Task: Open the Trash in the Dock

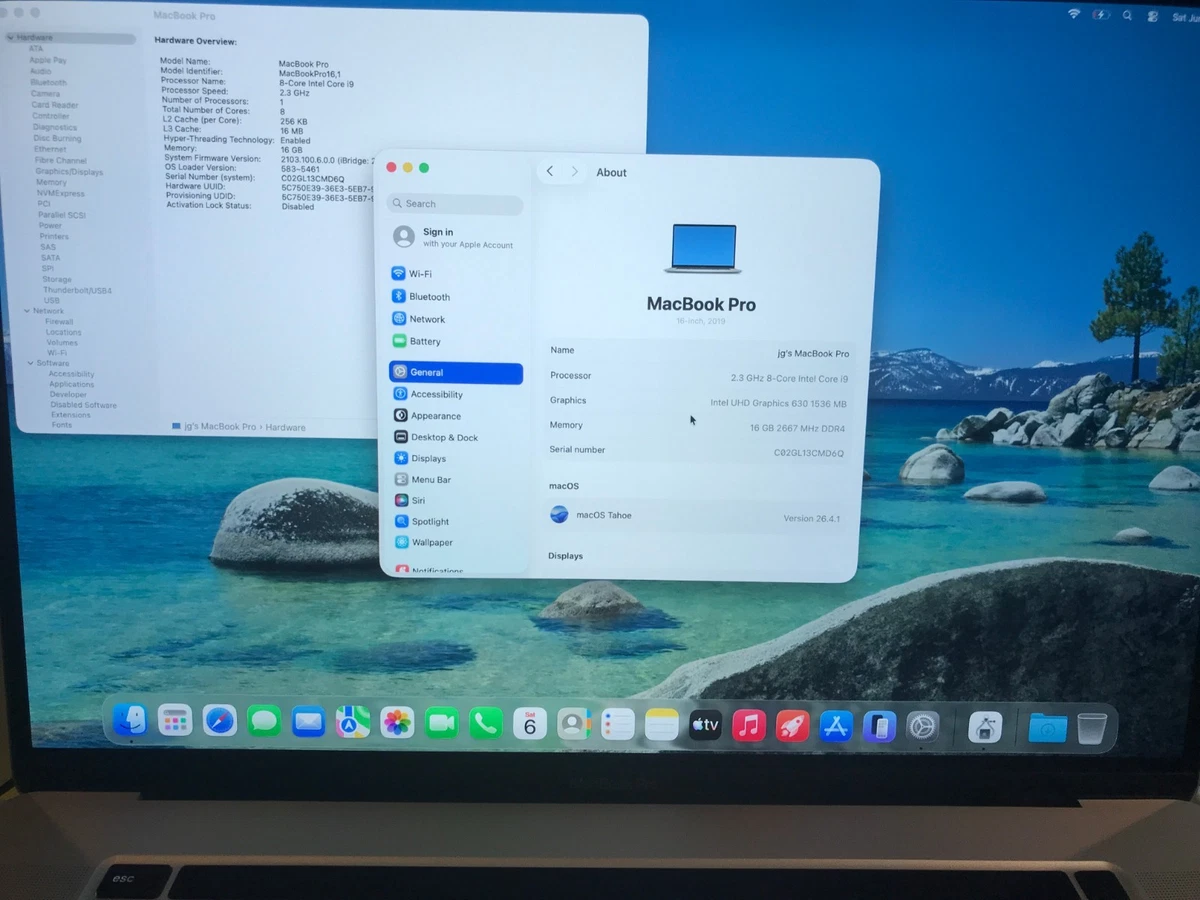Action: click(x=1092, y=728)
